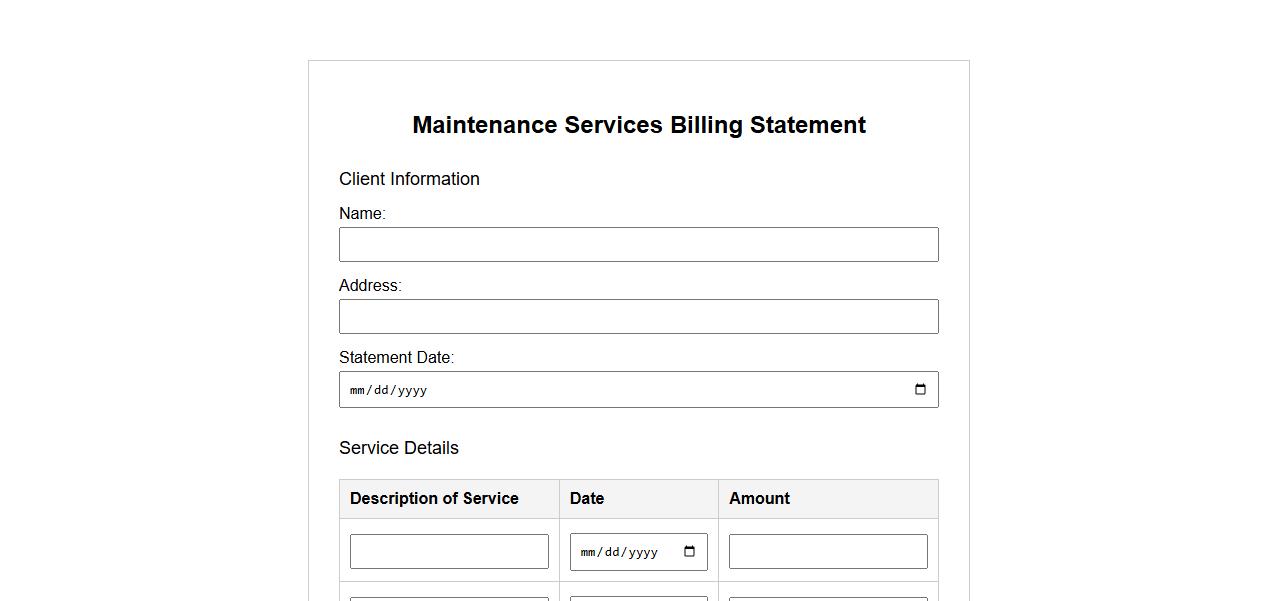
Task: Click the Description of Service column header
Action: (434, 499)
